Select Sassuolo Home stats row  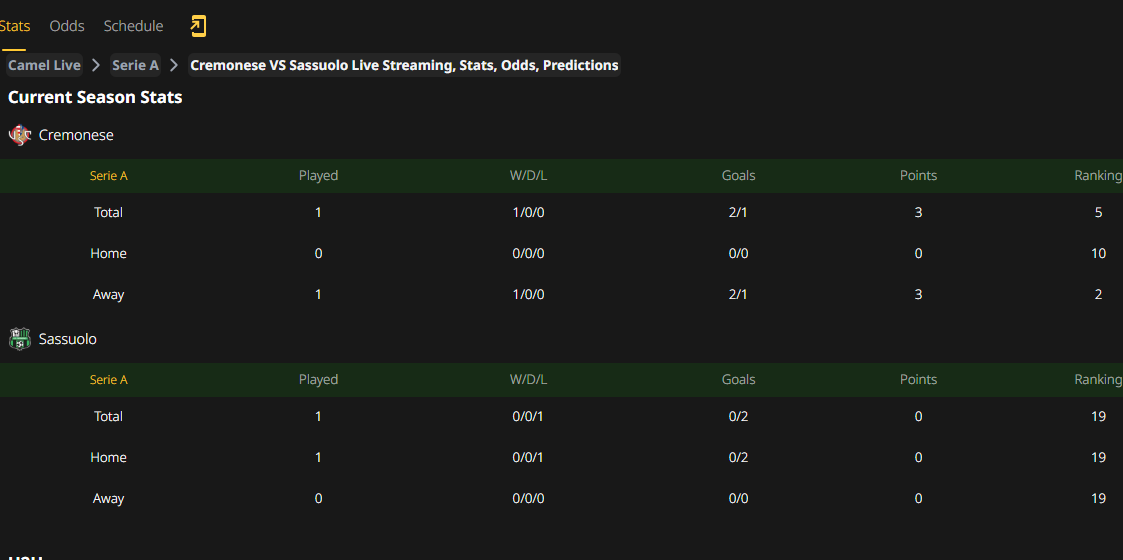pos(562,458)
